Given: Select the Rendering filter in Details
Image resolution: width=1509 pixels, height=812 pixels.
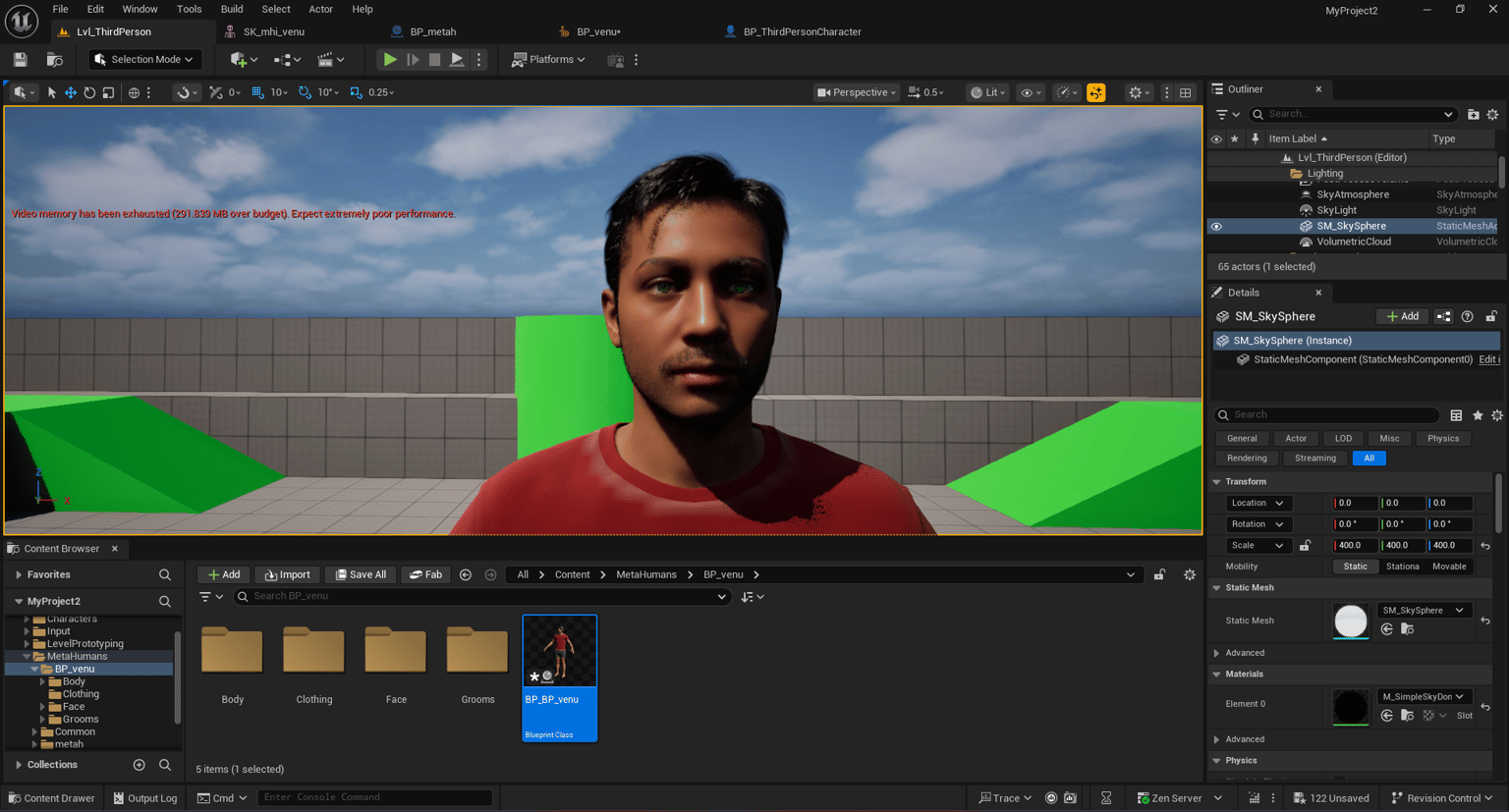Looking at the screenshot, I should pyautogui.click(x=1247, y=459).
